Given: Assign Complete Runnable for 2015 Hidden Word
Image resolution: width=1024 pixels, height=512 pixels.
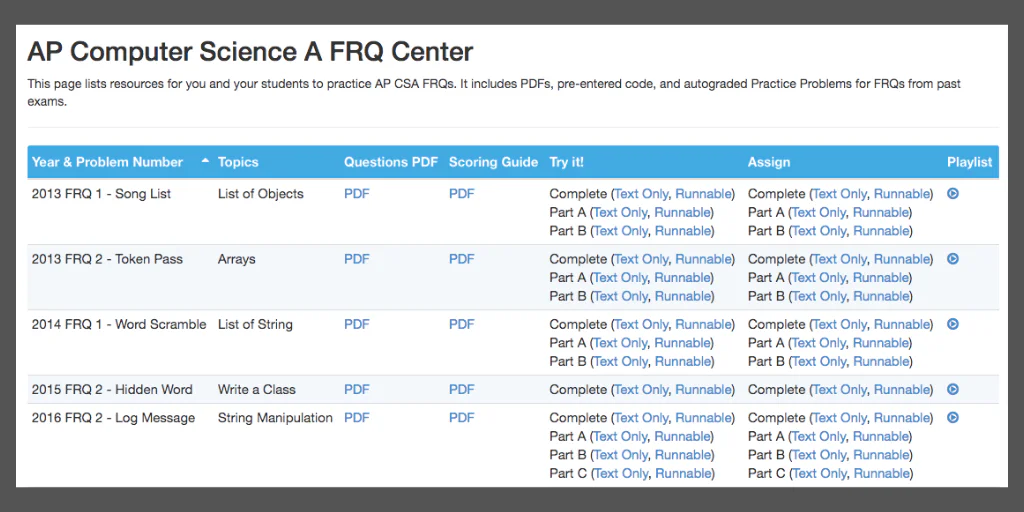Looking at the screenshot, I should pyautogui.click(x=901, y=390).
